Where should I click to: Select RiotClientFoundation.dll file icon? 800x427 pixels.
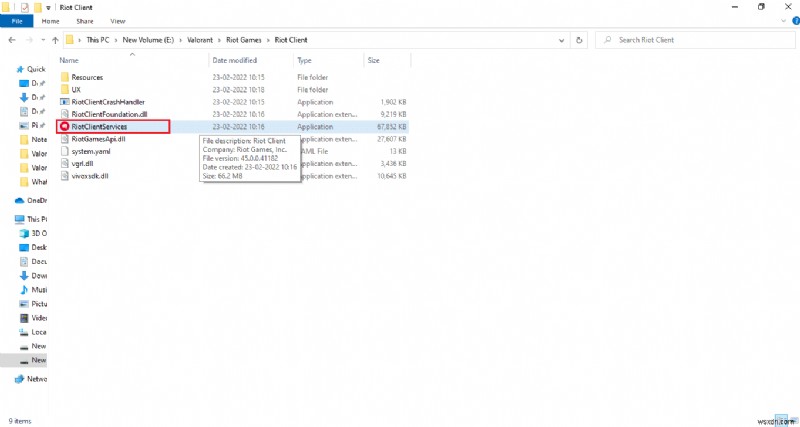pos(64,114)
